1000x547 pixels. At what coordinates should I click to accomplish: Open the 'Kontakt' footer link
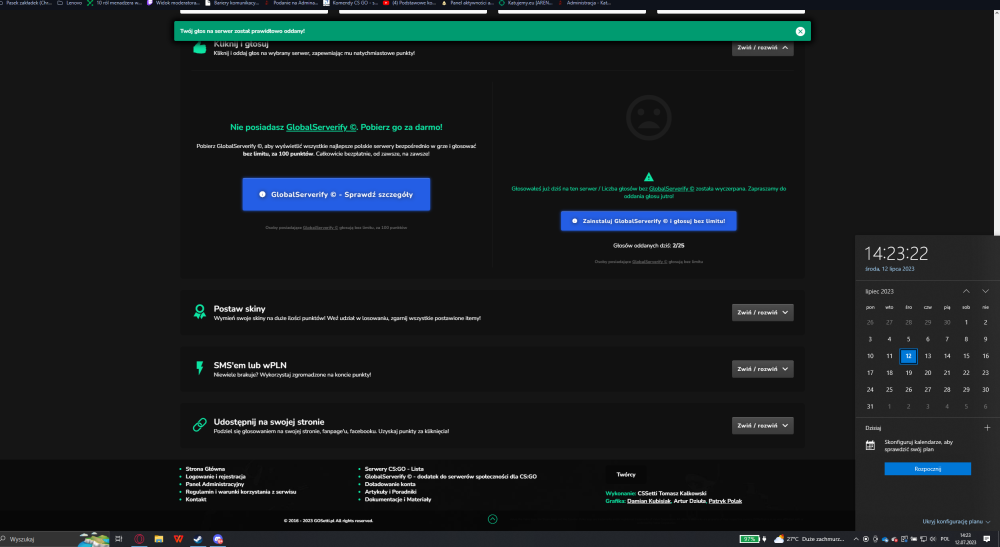196,500
